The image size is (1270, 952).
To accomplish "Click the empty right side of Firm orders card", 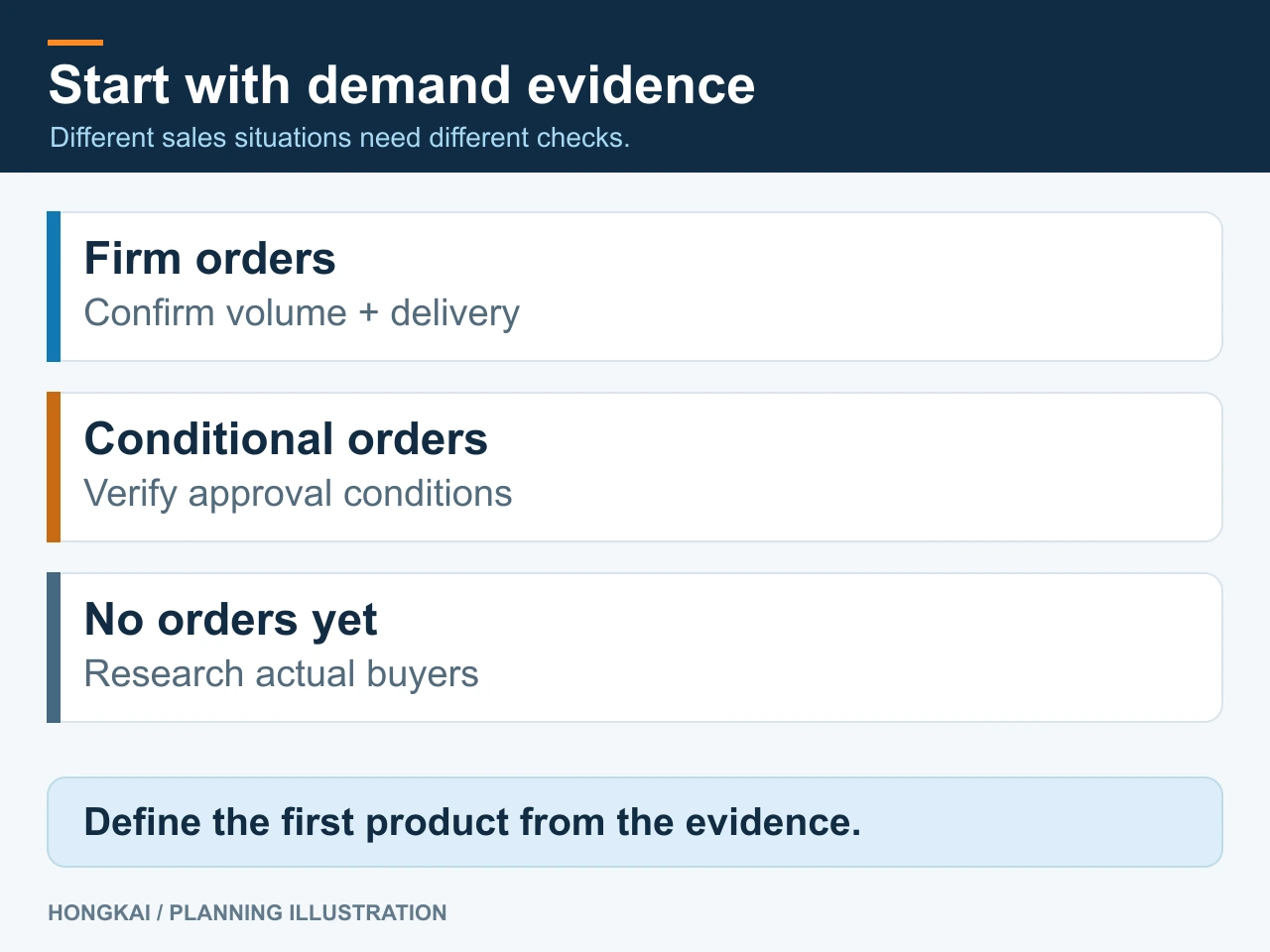I will (x=893, y=287).
